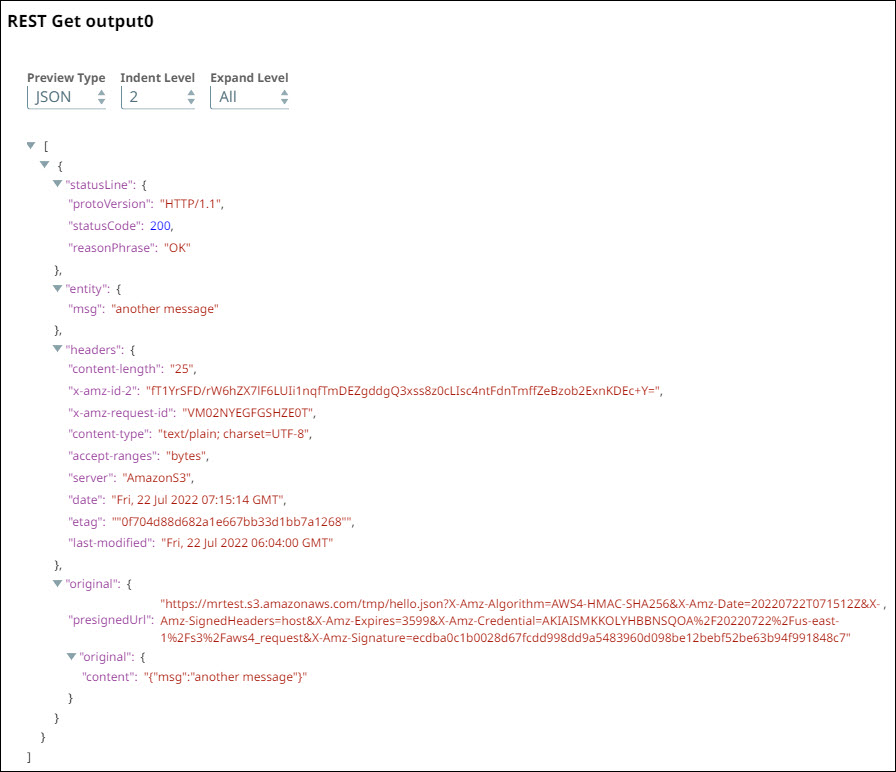Collapse the outer original node
Screen dimensions: 896x772
[x=58, y=583]
